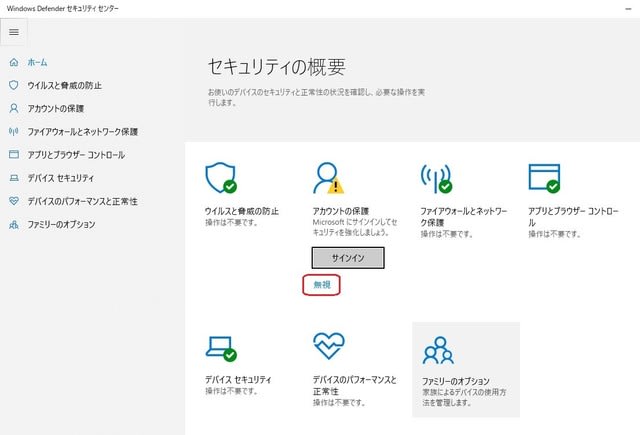Click デバイスのパフォーマンスと正常性 tile title

tap(354, 385)
